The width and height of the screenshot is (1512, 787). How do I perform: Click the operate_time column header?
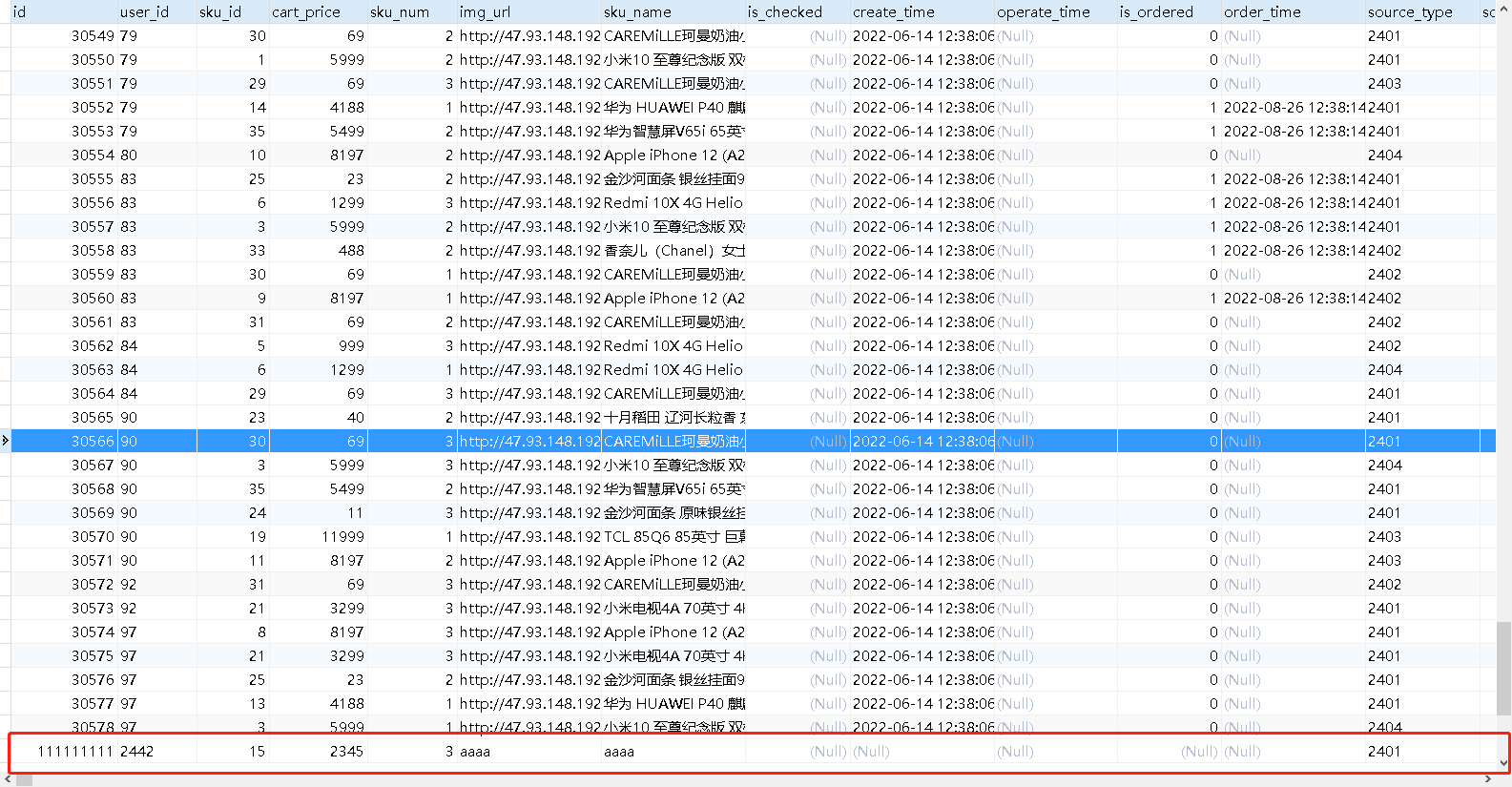(1055, 11)
